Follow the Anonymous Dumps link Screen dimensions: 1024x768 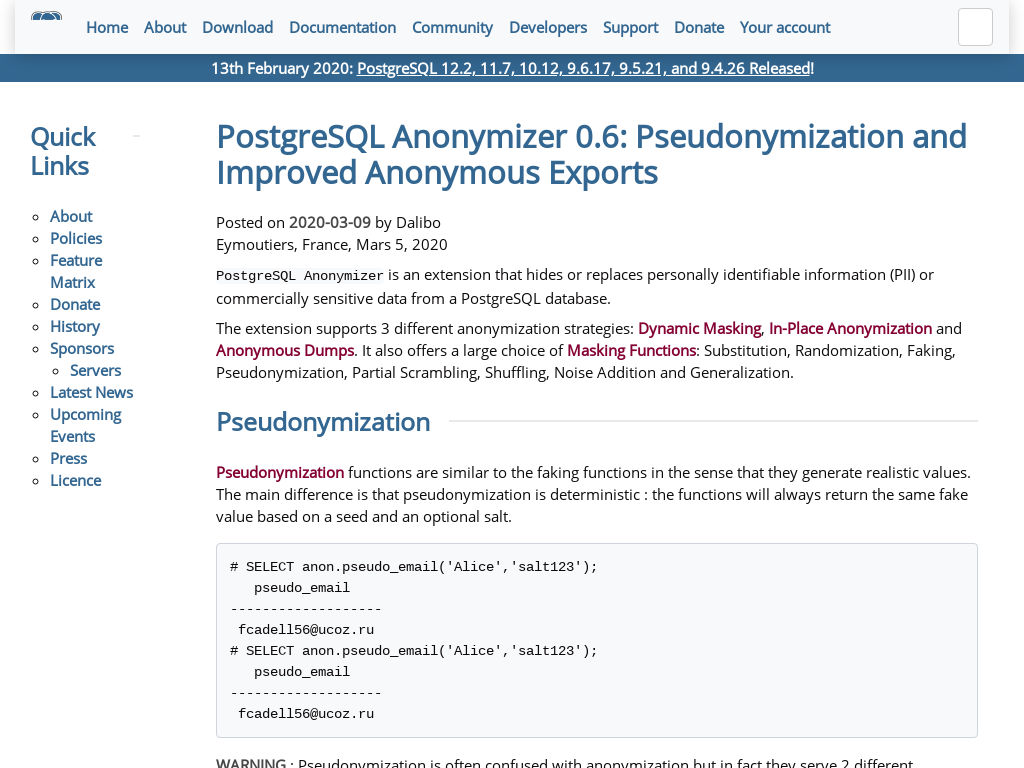(x=285, y=351)
